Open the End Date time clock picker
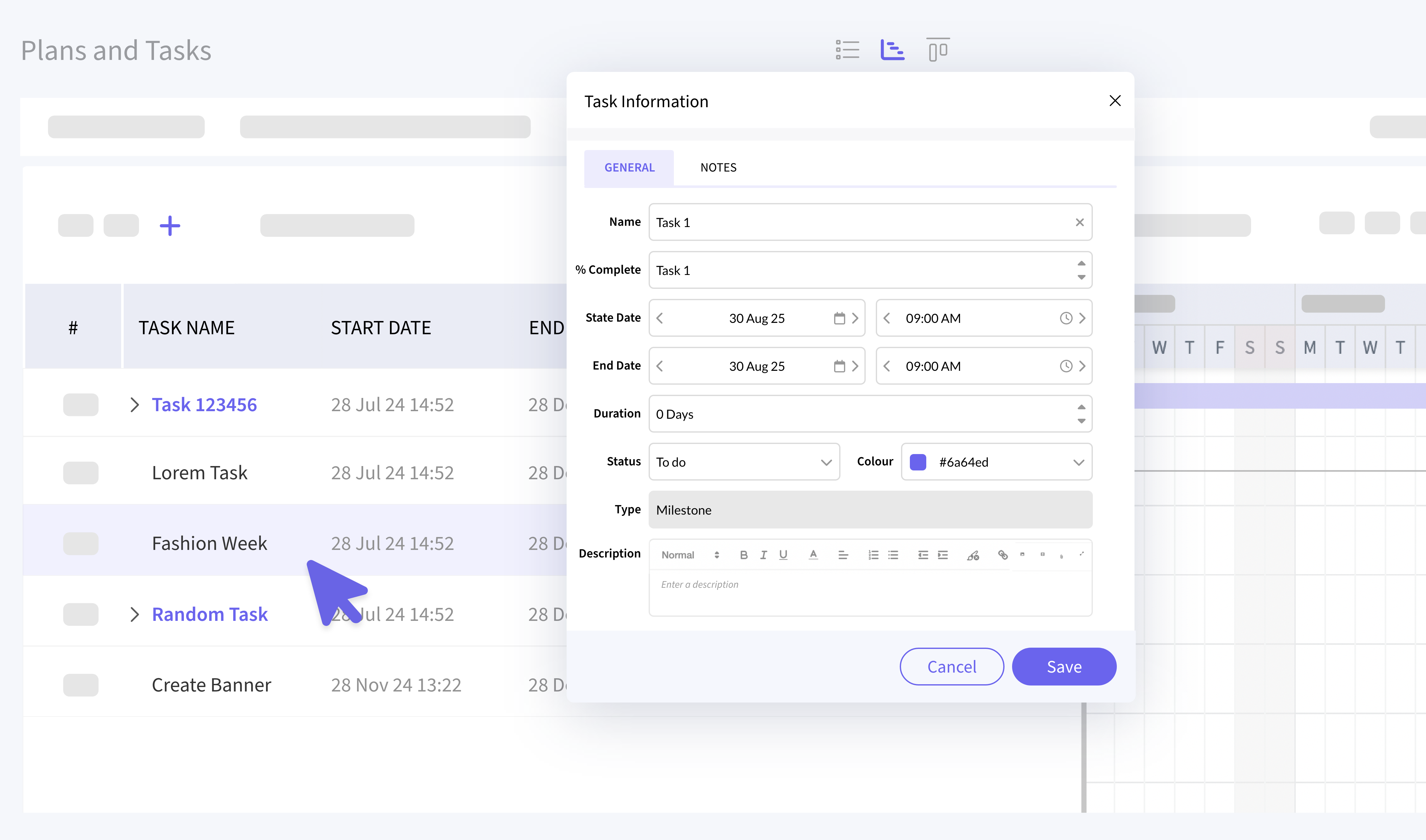 (x=1066, y=366)
